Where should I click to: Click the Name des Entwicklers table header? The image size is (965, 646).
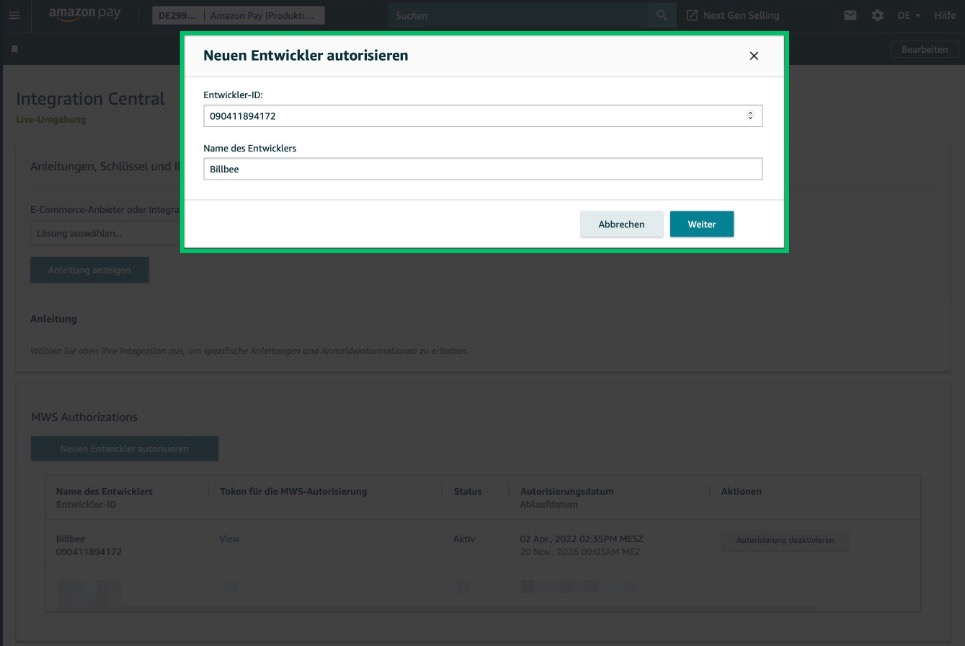pos(104,492)
